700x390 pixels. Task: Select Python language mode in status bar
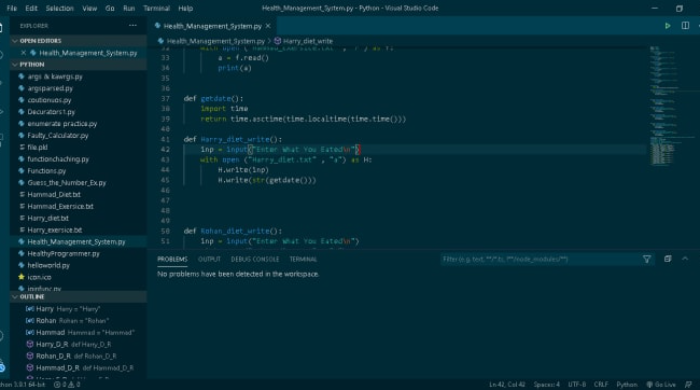pyautogui.click(x=627, y=385)
